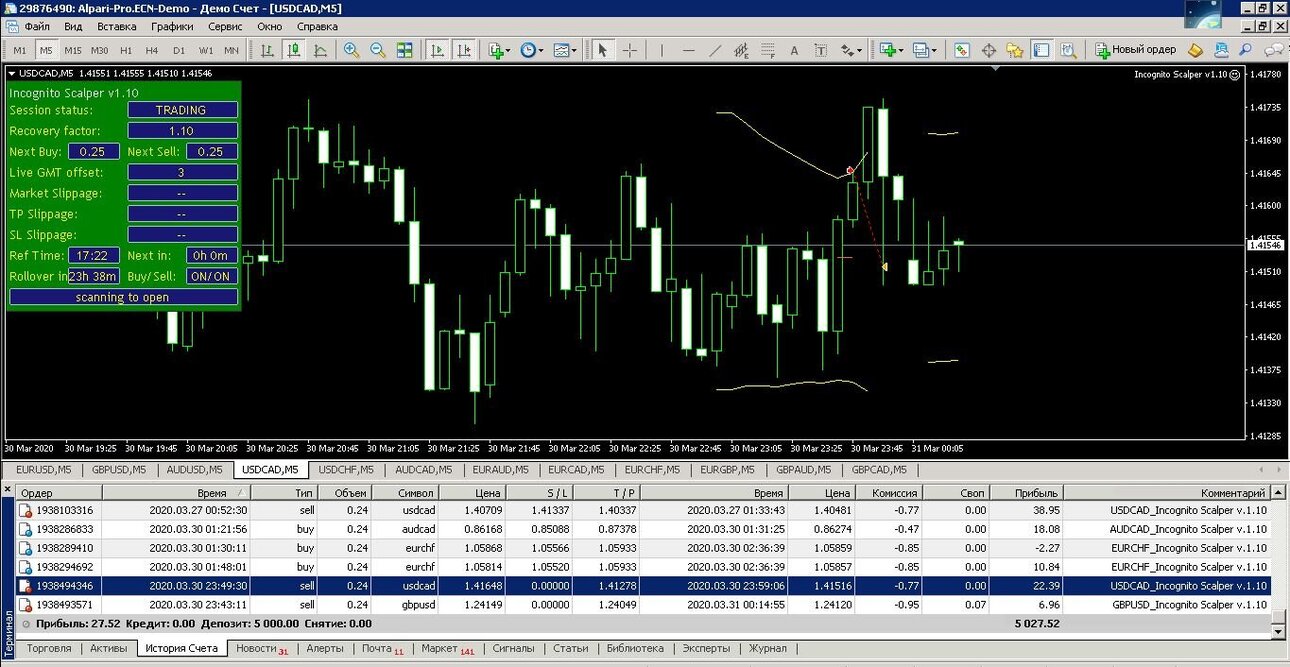Open the Сервис menu
The height and width of the screenshot is (667, 1290).
pos(225,26)
